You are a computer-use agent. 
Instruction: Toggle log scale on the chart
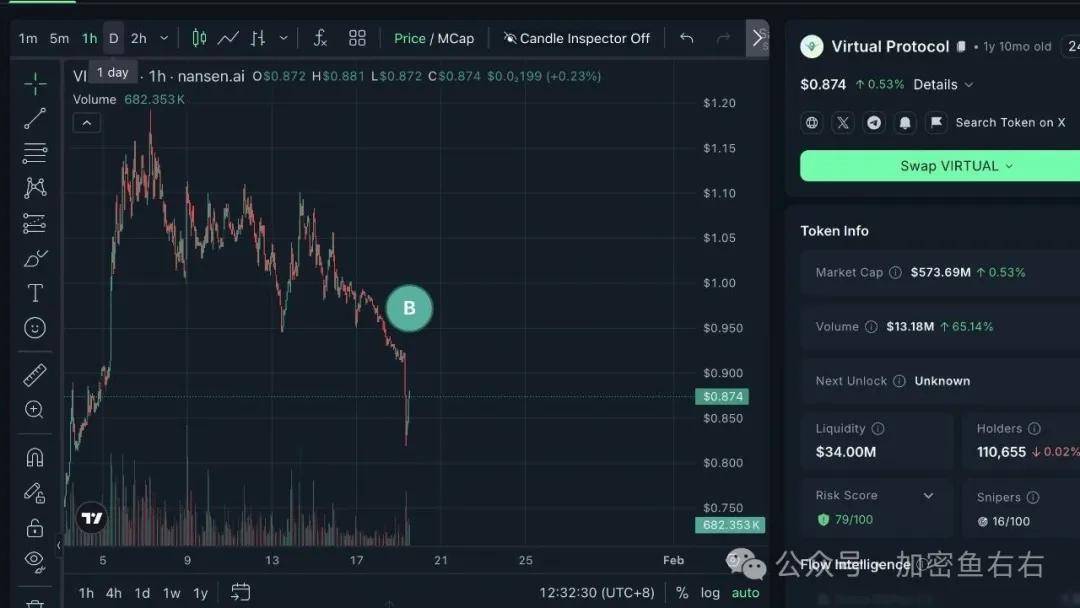(710, 593)
